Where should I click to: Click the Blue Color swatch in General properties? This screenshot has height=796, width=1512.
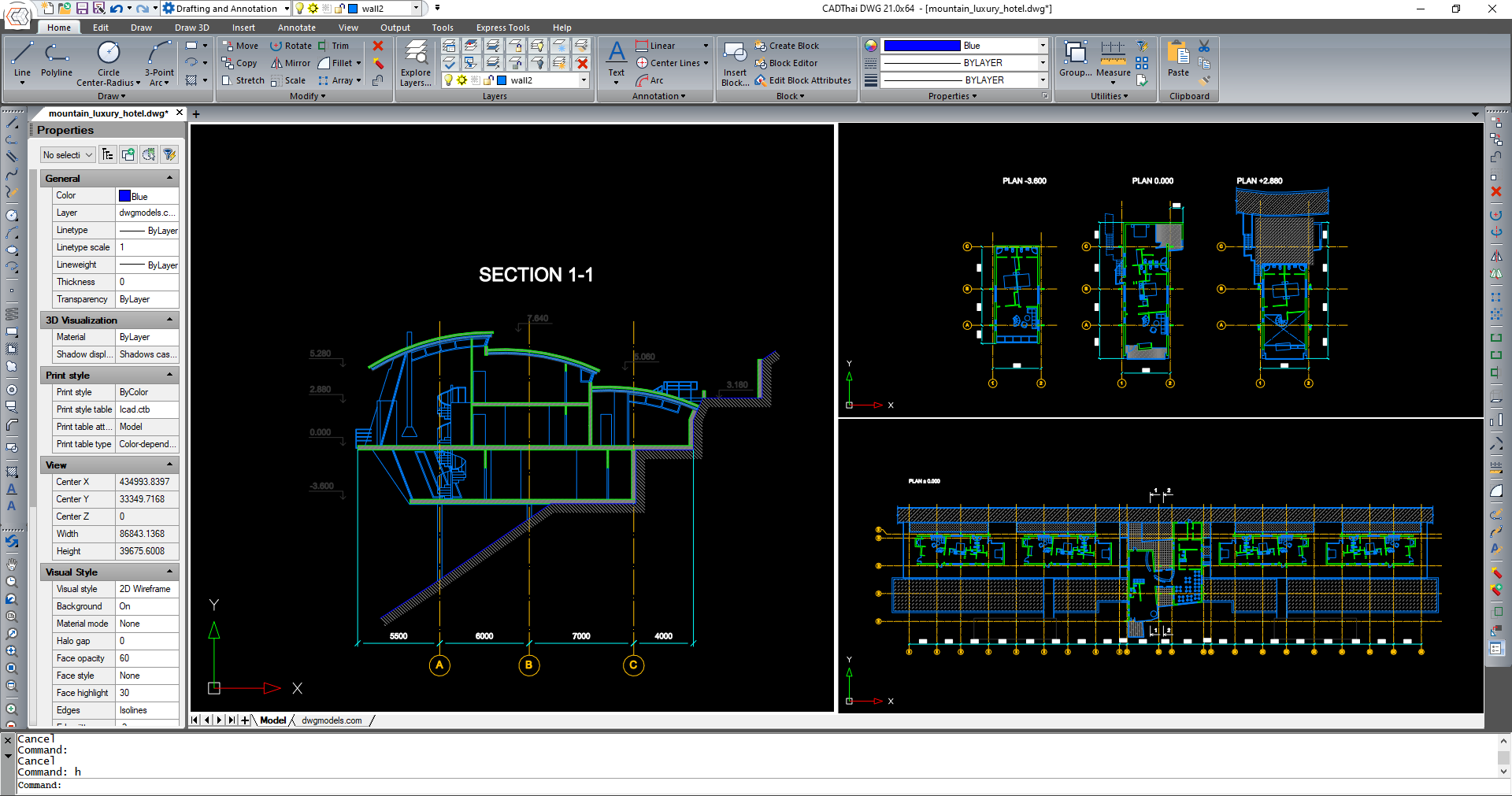124,196
